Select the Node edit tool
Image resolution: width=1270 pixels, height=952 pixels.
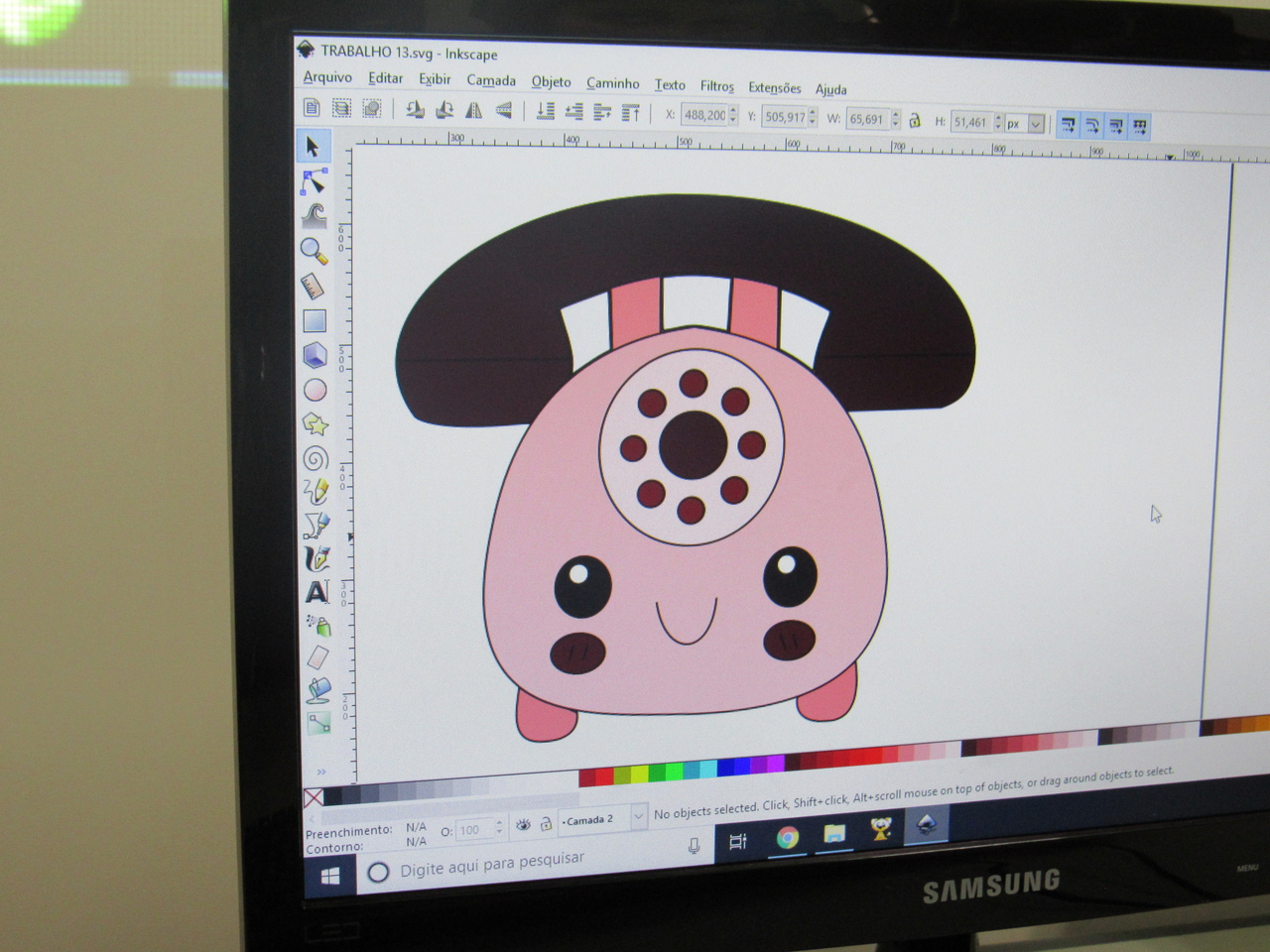coord(314,181)
